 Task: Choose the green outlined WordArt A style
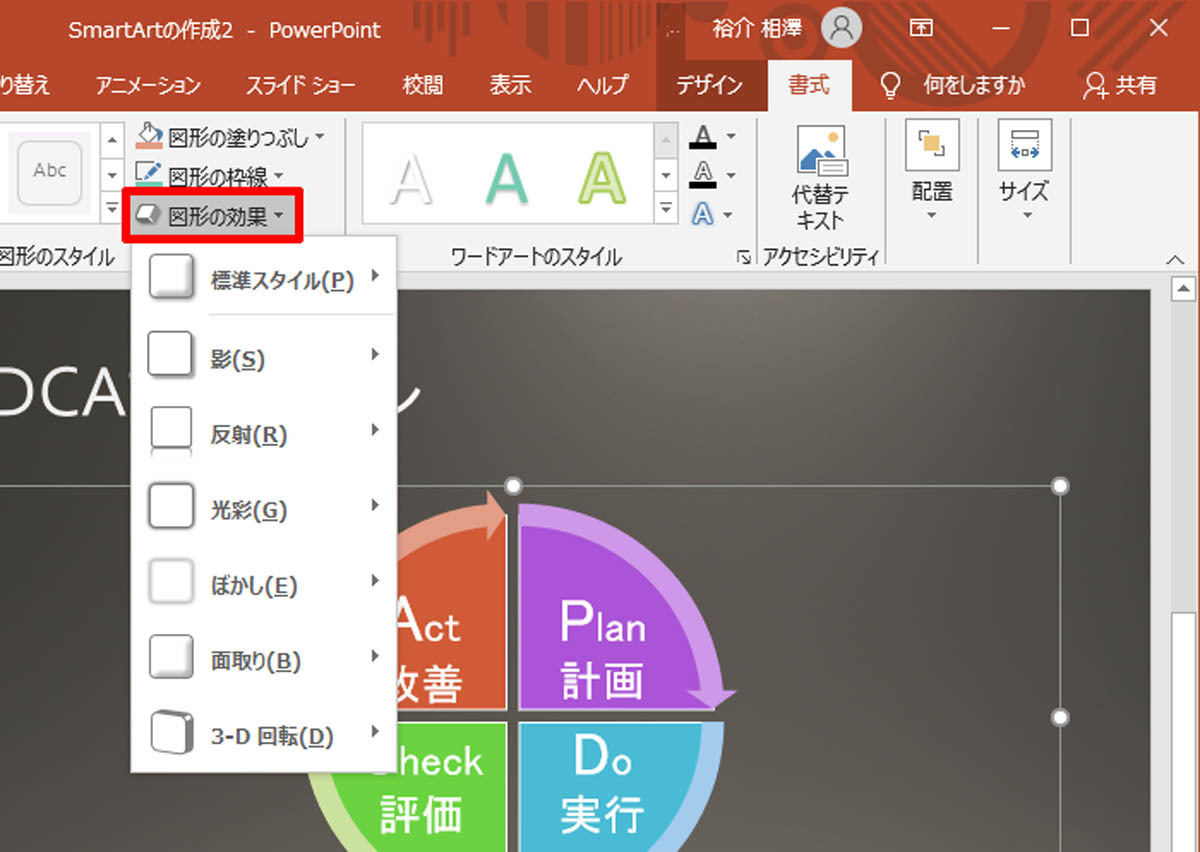click(x=601, y=178)
